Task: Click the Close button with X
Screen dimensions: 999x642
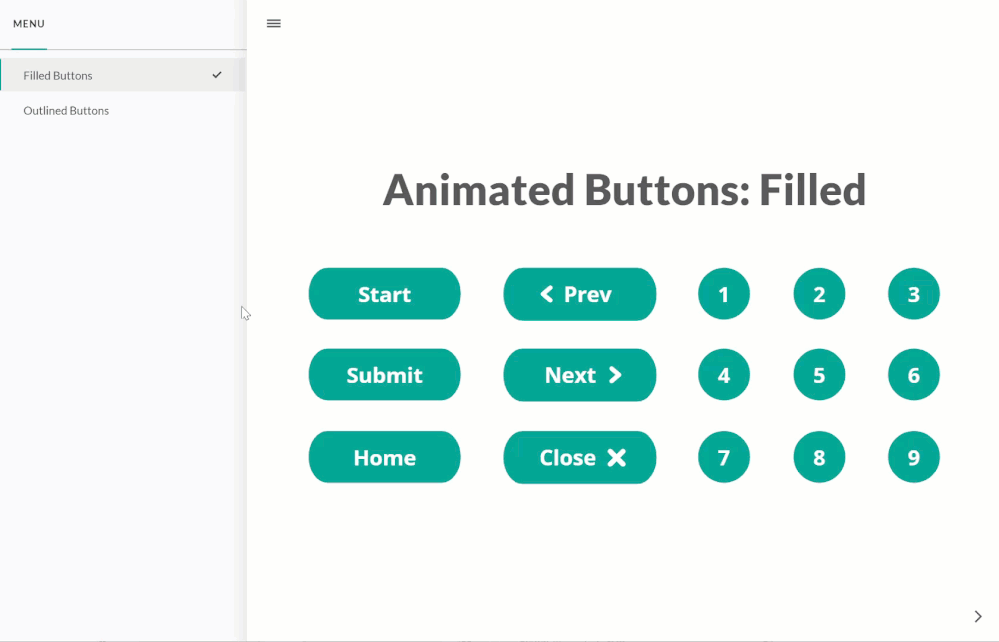Action: (579, 457)
